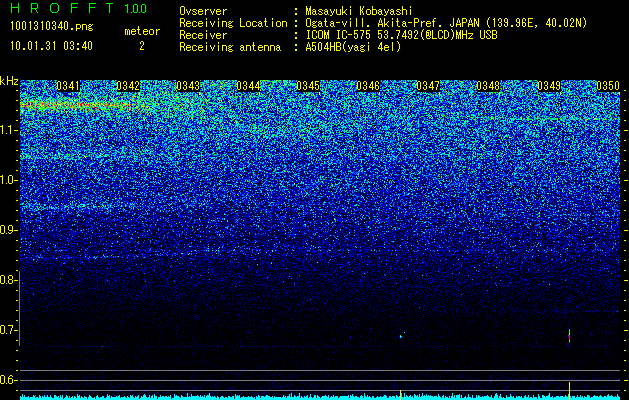629x400 pixels.
Task: Click the cyan noise level strip at bottom
Action: click(320, 398)
